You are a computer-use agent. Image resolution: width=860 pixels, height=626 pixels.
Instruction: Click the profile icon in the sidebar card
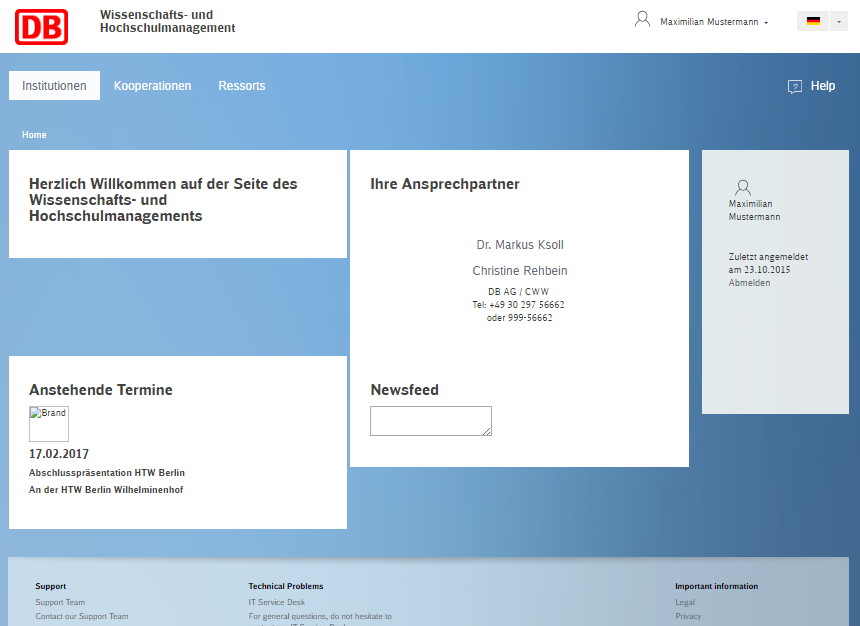click(x=742, y=187)
